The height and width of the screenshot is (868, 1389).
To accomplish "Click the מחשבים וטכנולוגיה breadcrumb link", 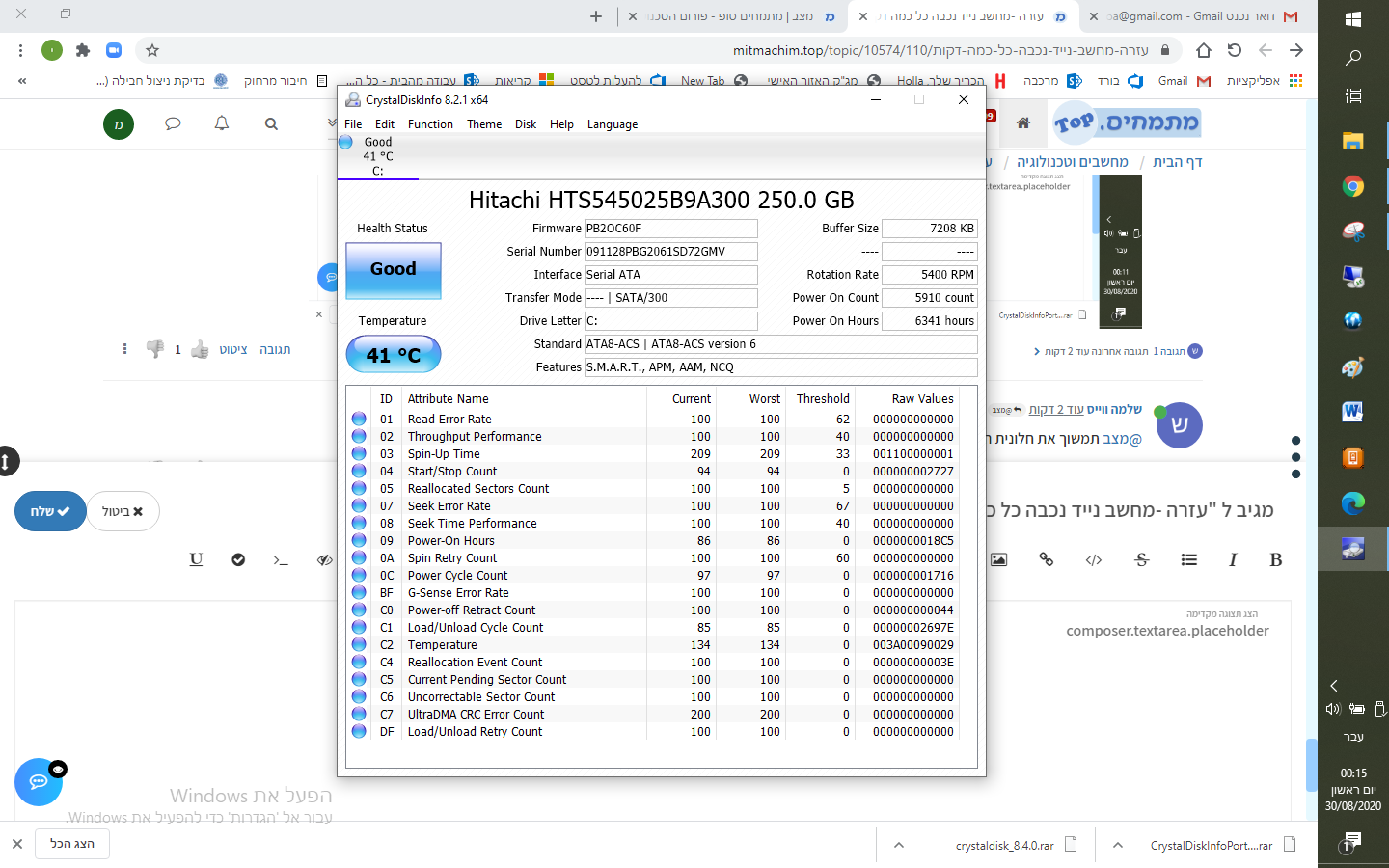I will pyautogui.click(x=1072, y=162).
